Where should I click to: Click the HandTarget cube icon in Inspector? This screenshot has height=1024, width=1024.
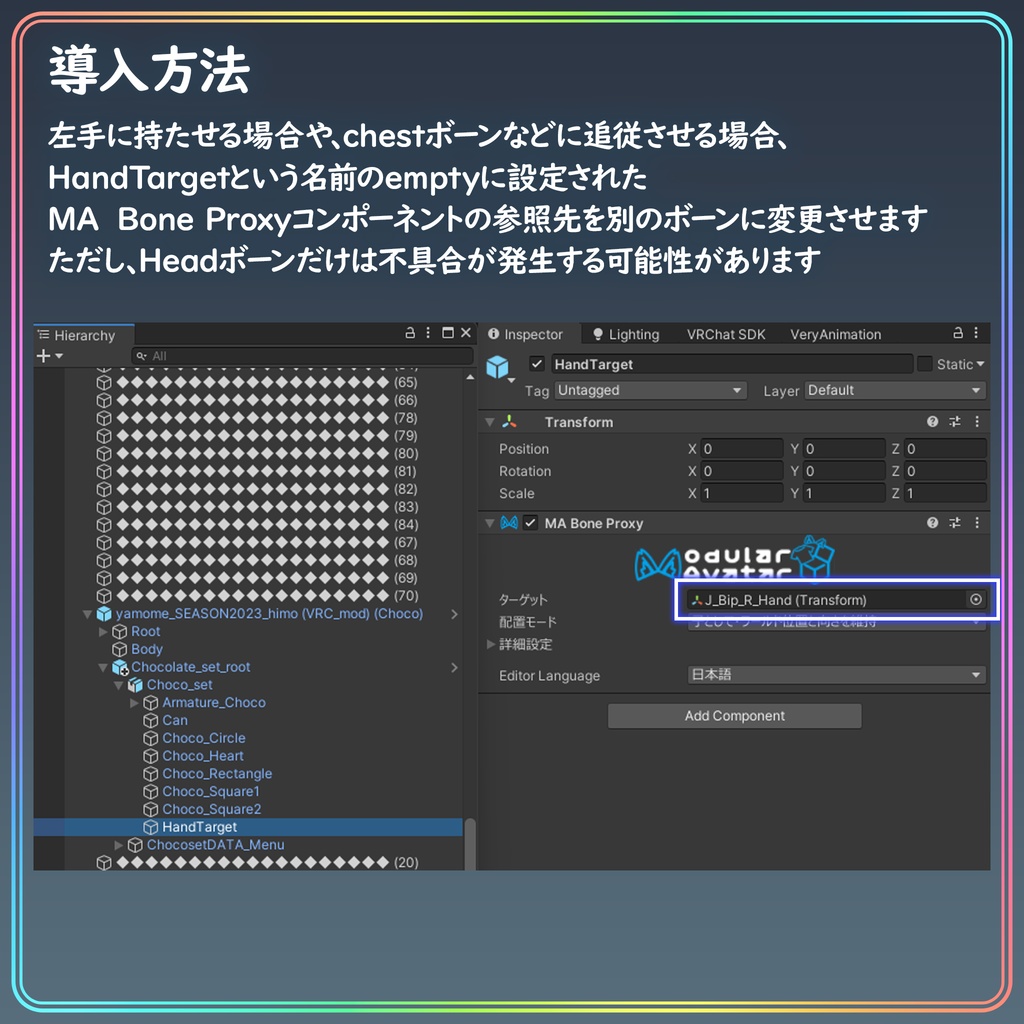[x=497, y=365]
